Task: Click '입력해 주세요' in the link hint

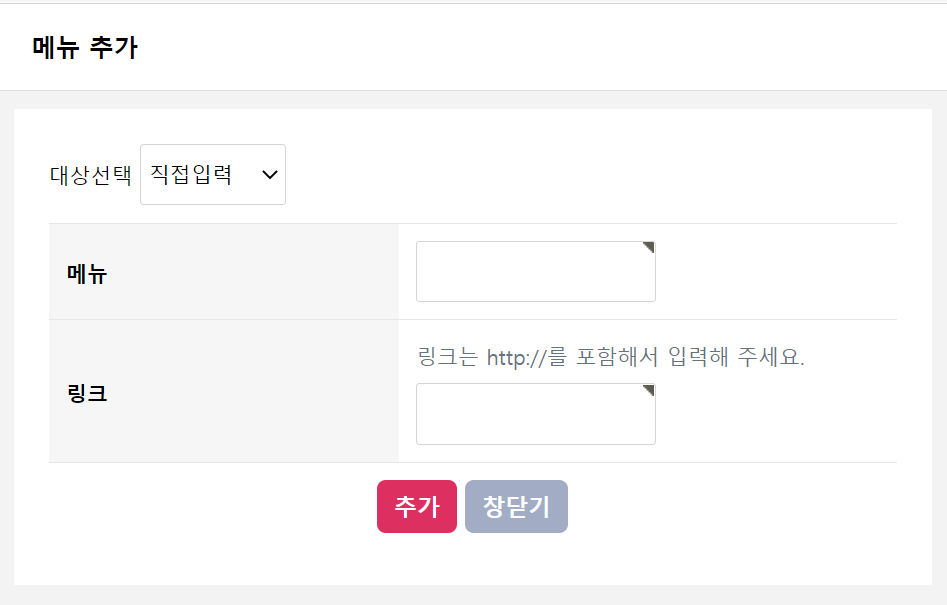Action: (x=735, y=357)
